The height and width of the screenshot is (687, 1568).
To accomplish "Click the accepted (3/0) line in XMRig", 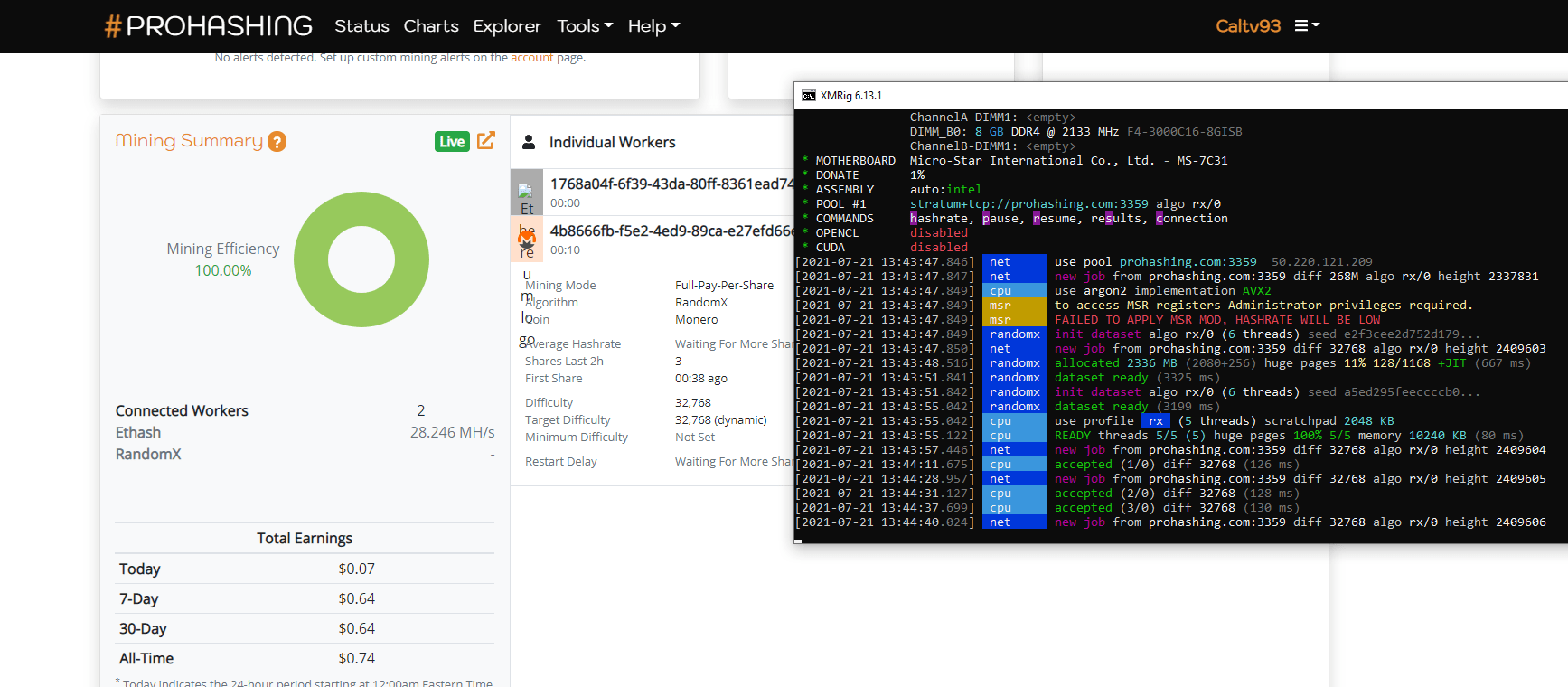I will point(1047,508).
